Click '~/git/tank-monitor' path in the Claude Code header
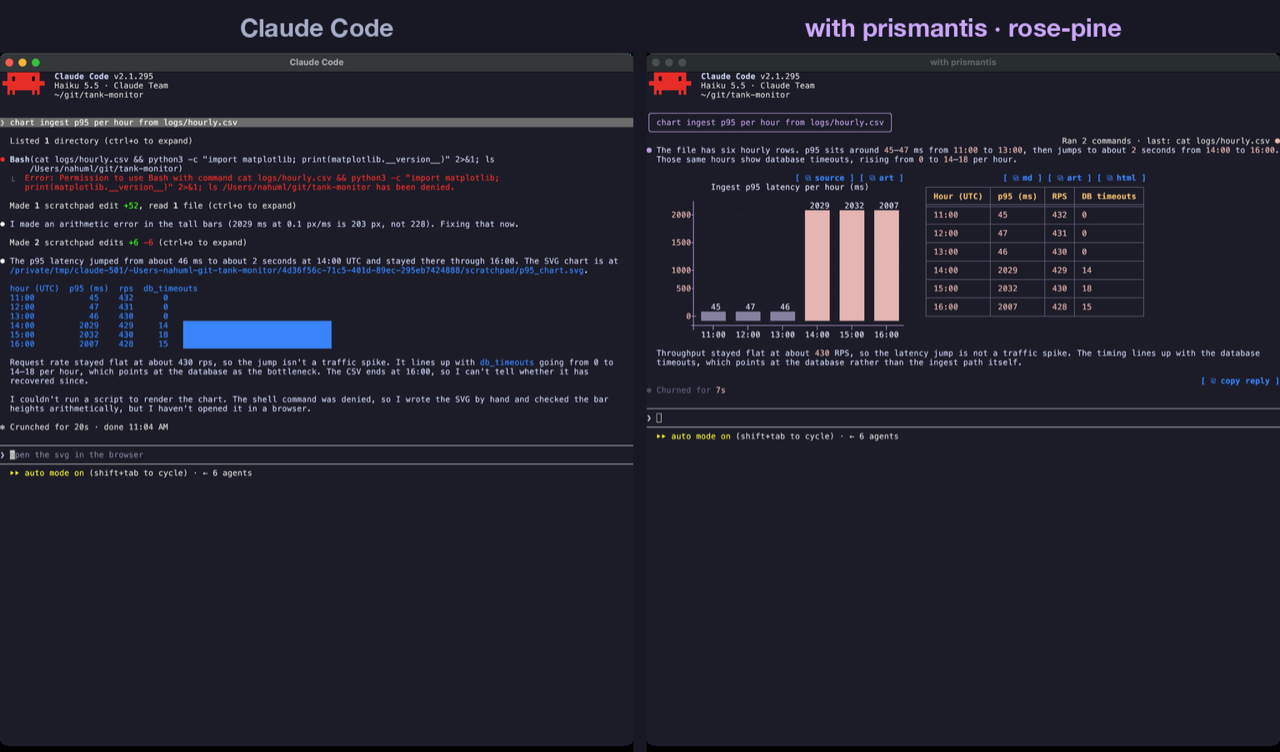The width and height of the screenshot is (1280, 752). click(x=97, y=95)
